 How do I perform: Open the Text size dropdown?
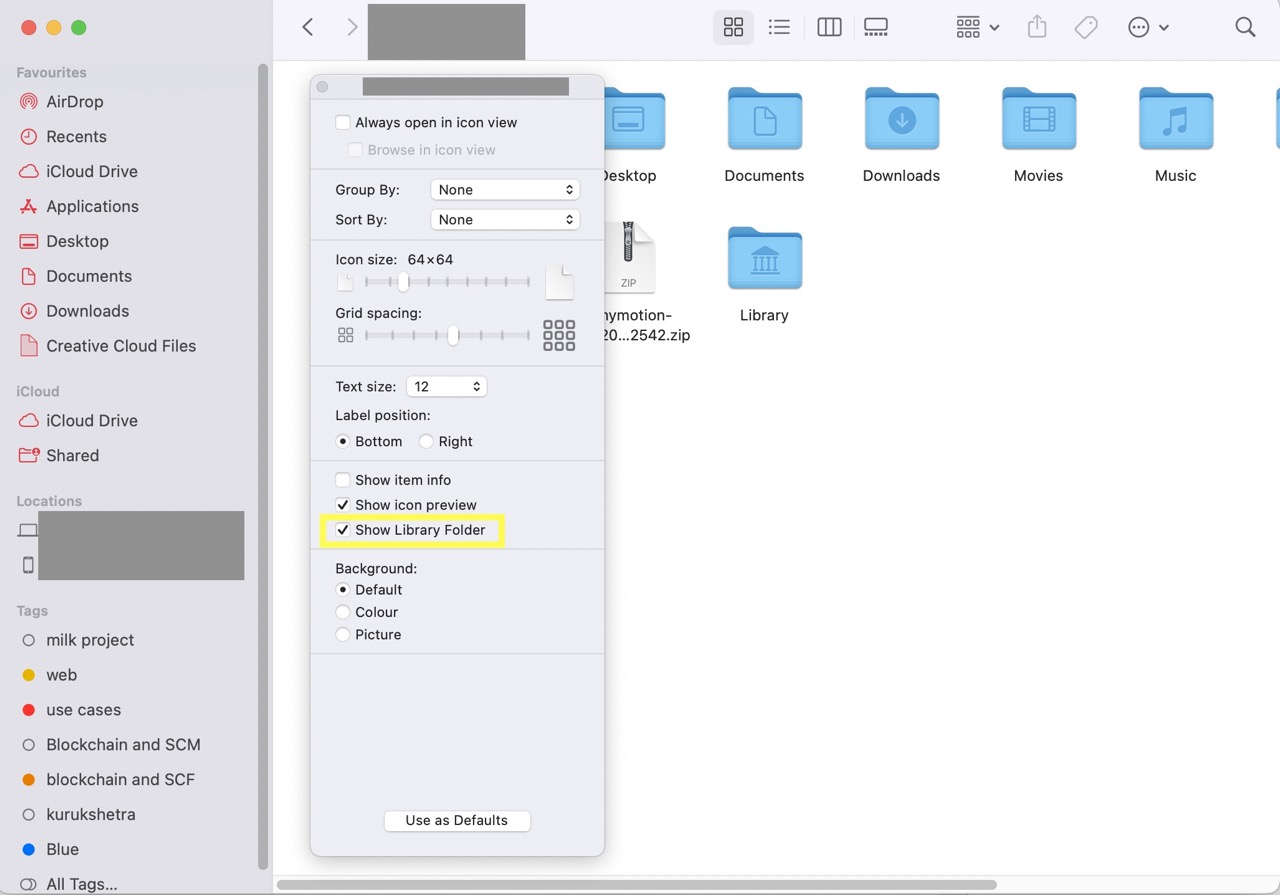pos(446,386)
